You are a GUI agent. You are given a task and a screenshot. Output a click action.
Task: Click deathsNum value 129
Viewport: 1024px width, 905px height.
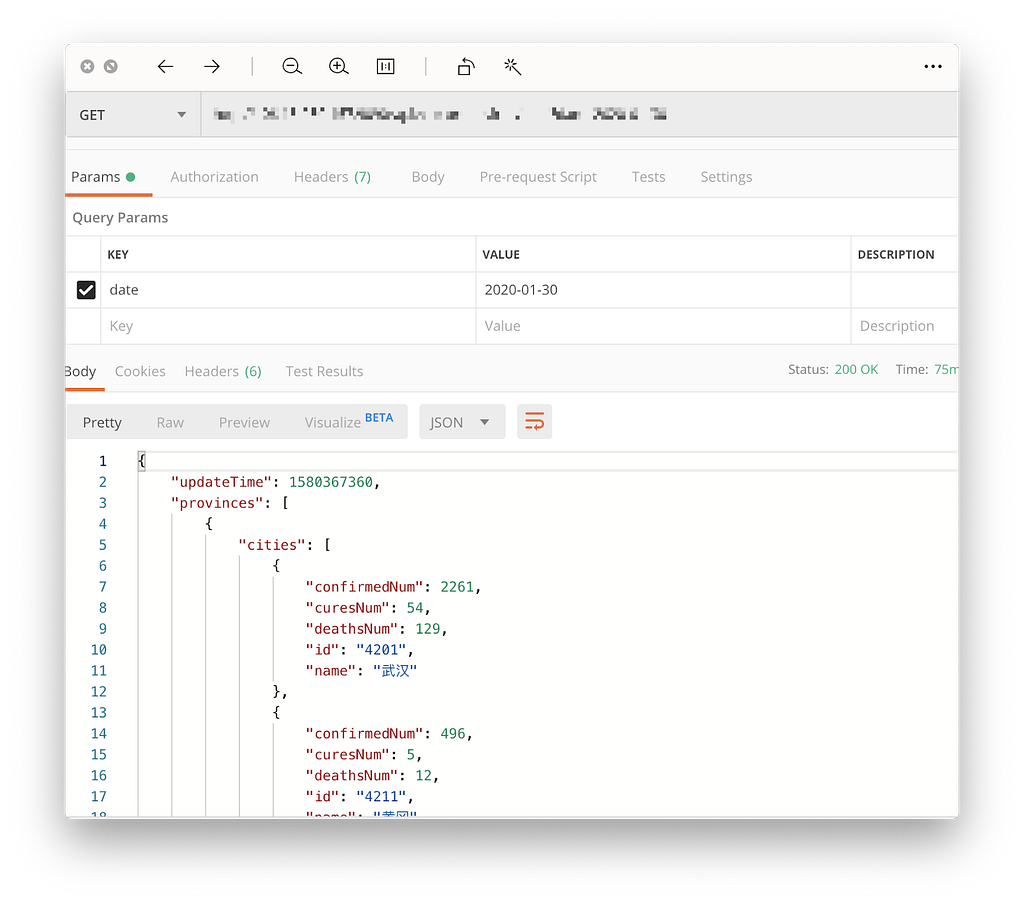428,629
